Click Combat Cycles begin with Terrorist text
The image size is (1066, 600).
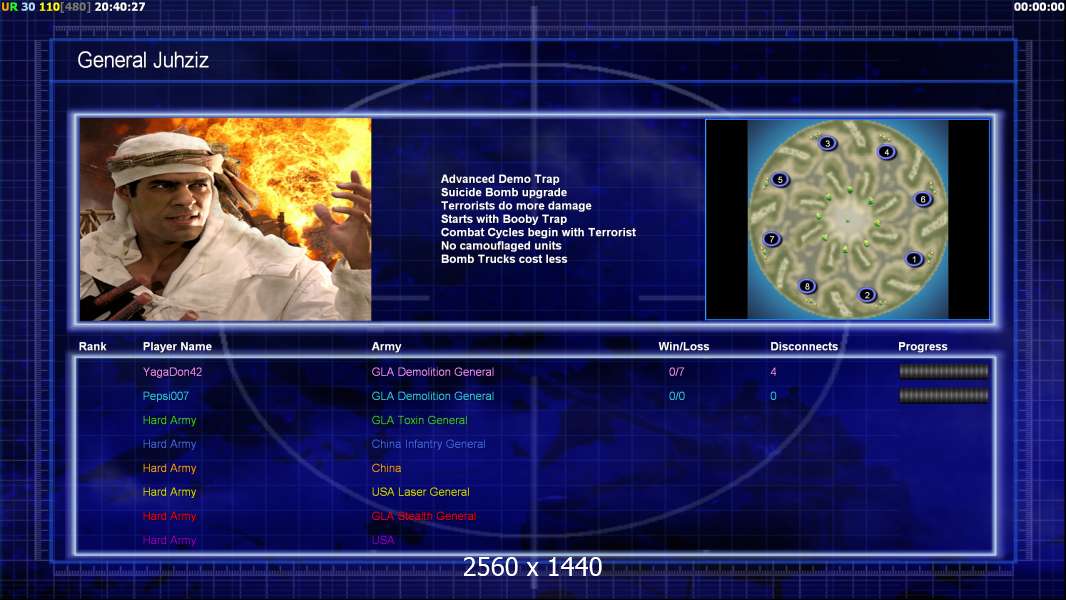[538, 232]
